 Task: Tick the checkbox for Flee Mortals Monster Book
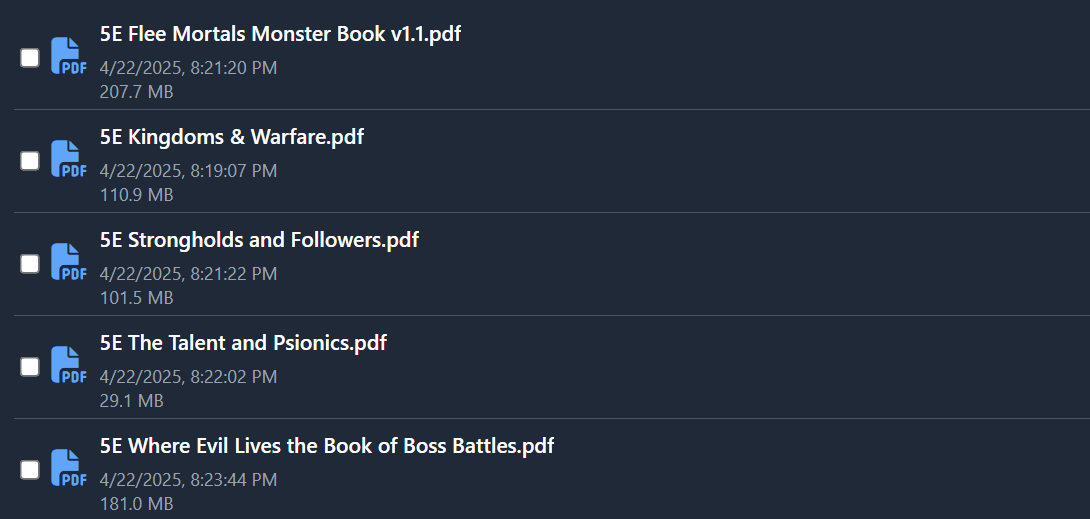pyautogui.click(x=30, y=58)
